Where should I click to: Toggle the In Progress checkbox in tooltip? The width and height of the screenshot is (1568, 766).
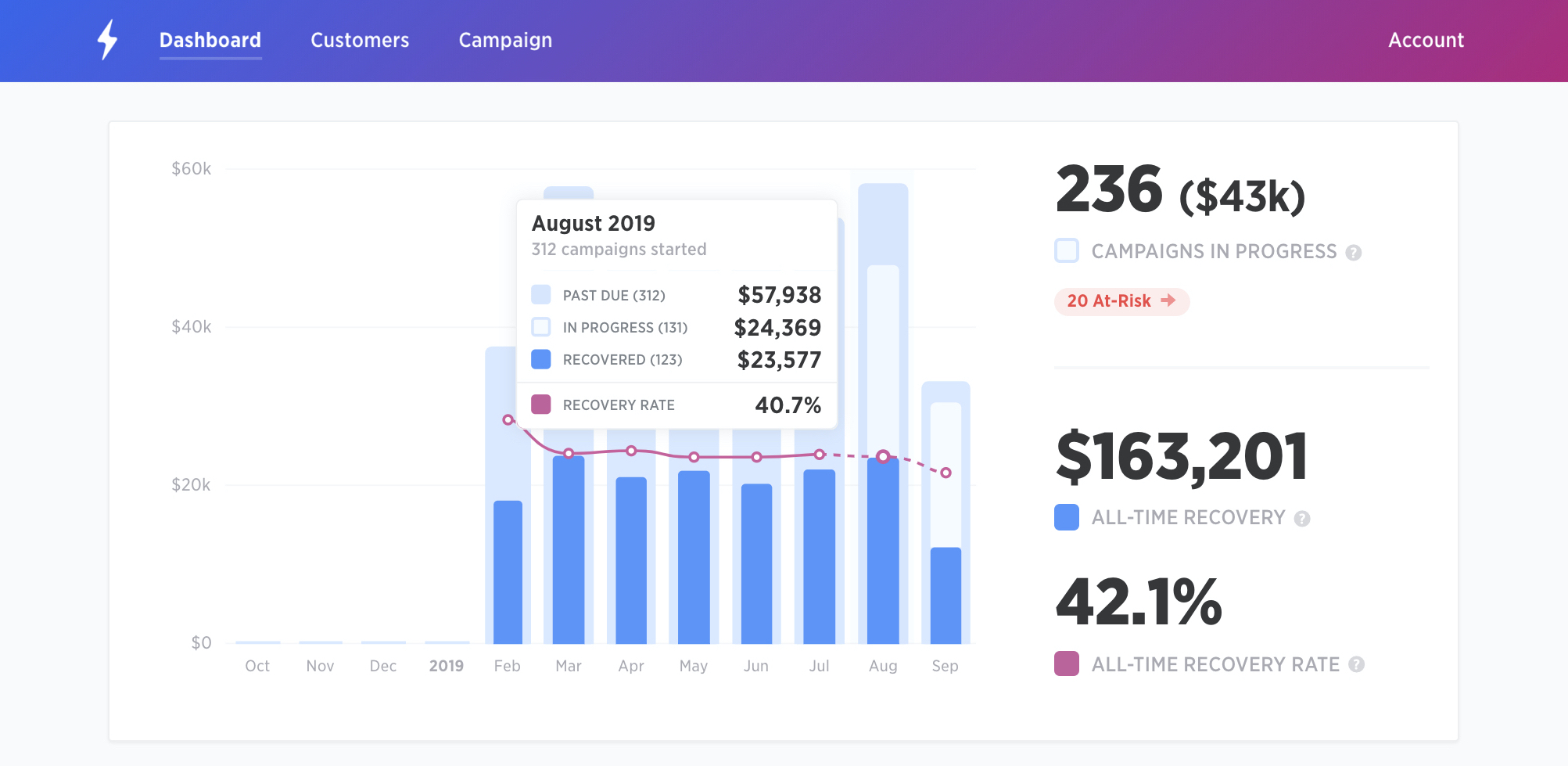pos(540,327)
